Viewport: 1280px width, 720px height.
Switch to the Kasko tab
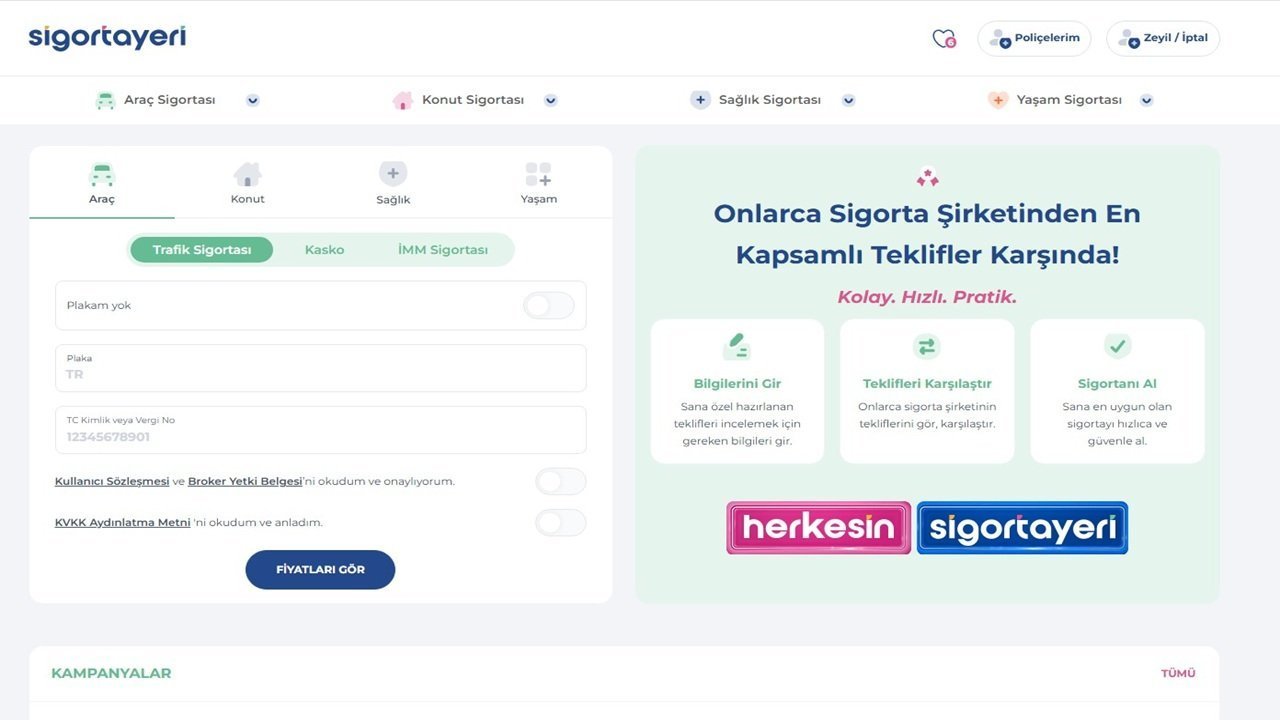click(x=324, y=250)
